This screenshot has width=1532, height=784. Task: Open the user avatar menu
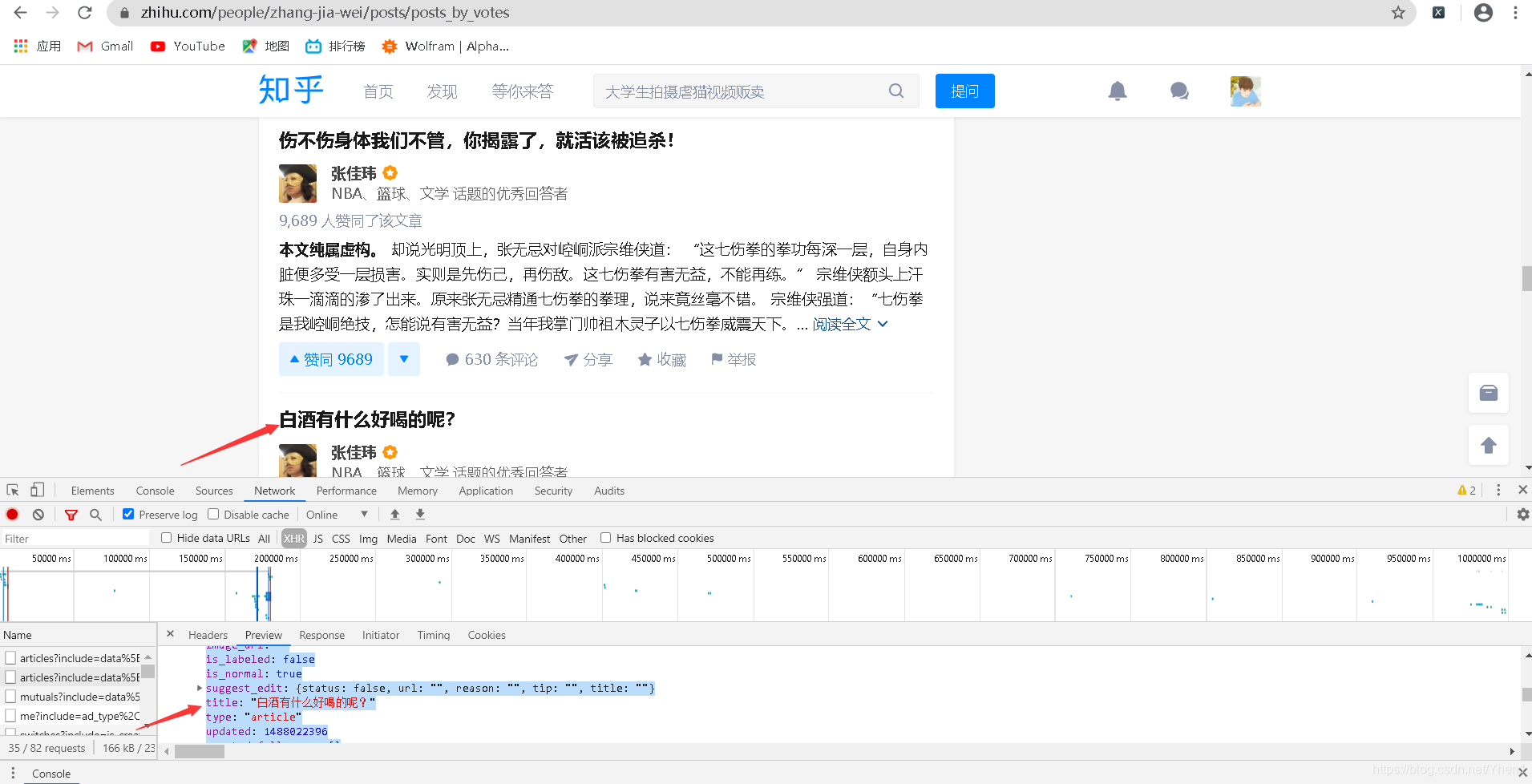[x=1246, y=91]
